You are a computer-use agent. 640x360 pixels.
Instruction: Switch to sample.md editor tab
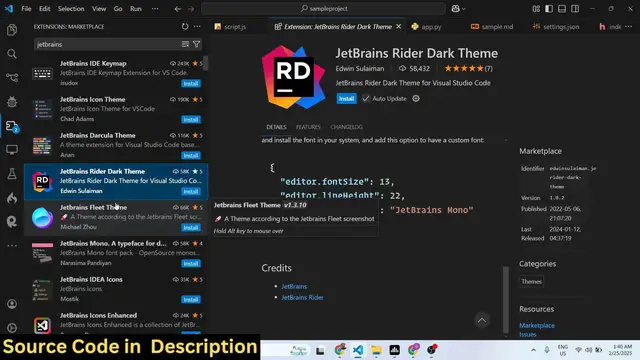click(492, 27)
